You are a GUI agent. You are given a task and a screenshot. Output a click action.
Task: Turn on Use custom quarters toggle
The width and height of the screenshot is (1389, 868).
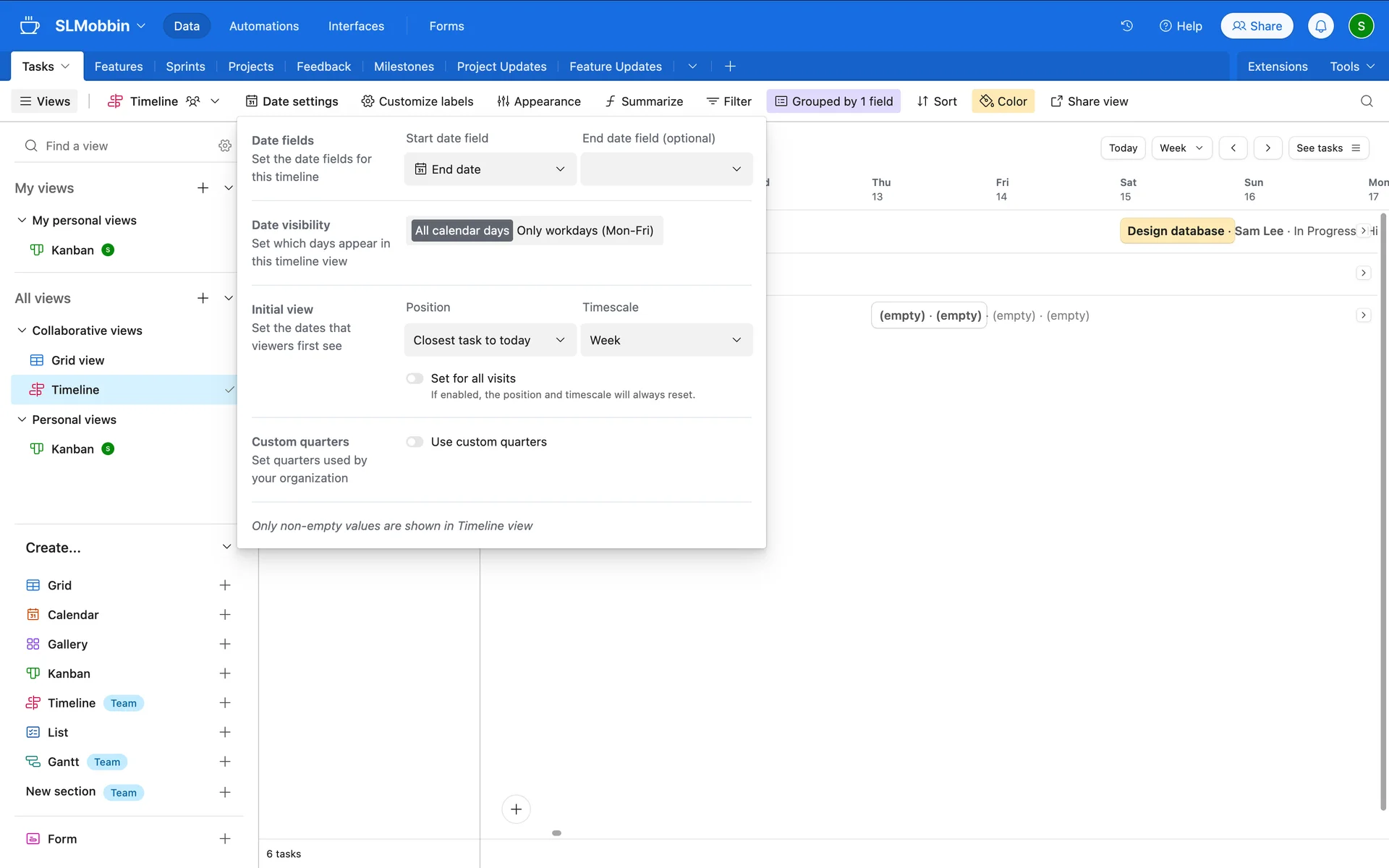tap(415, 442)
